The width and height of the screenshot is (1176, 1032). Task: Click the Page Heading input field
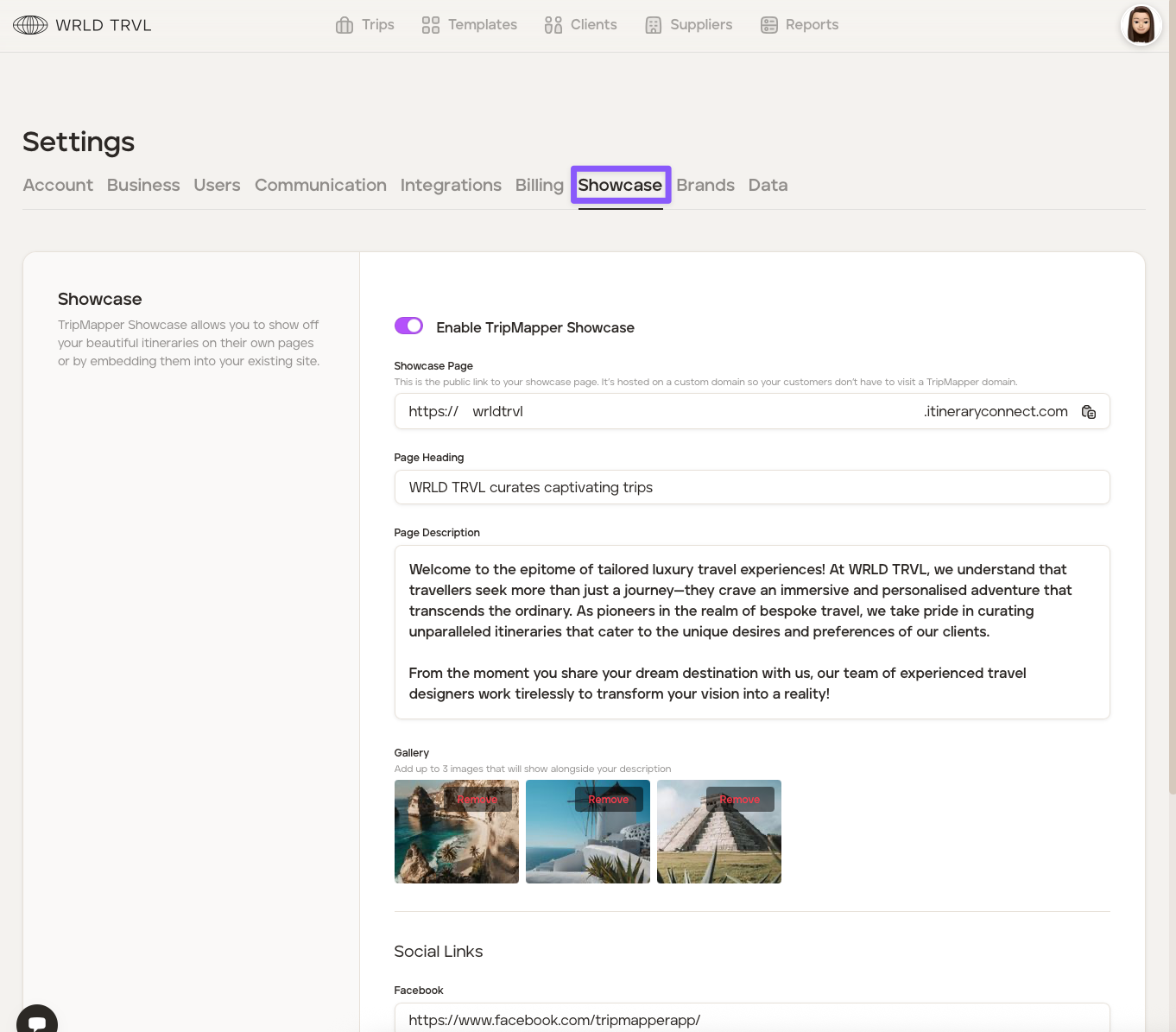[x=751, y=487]
